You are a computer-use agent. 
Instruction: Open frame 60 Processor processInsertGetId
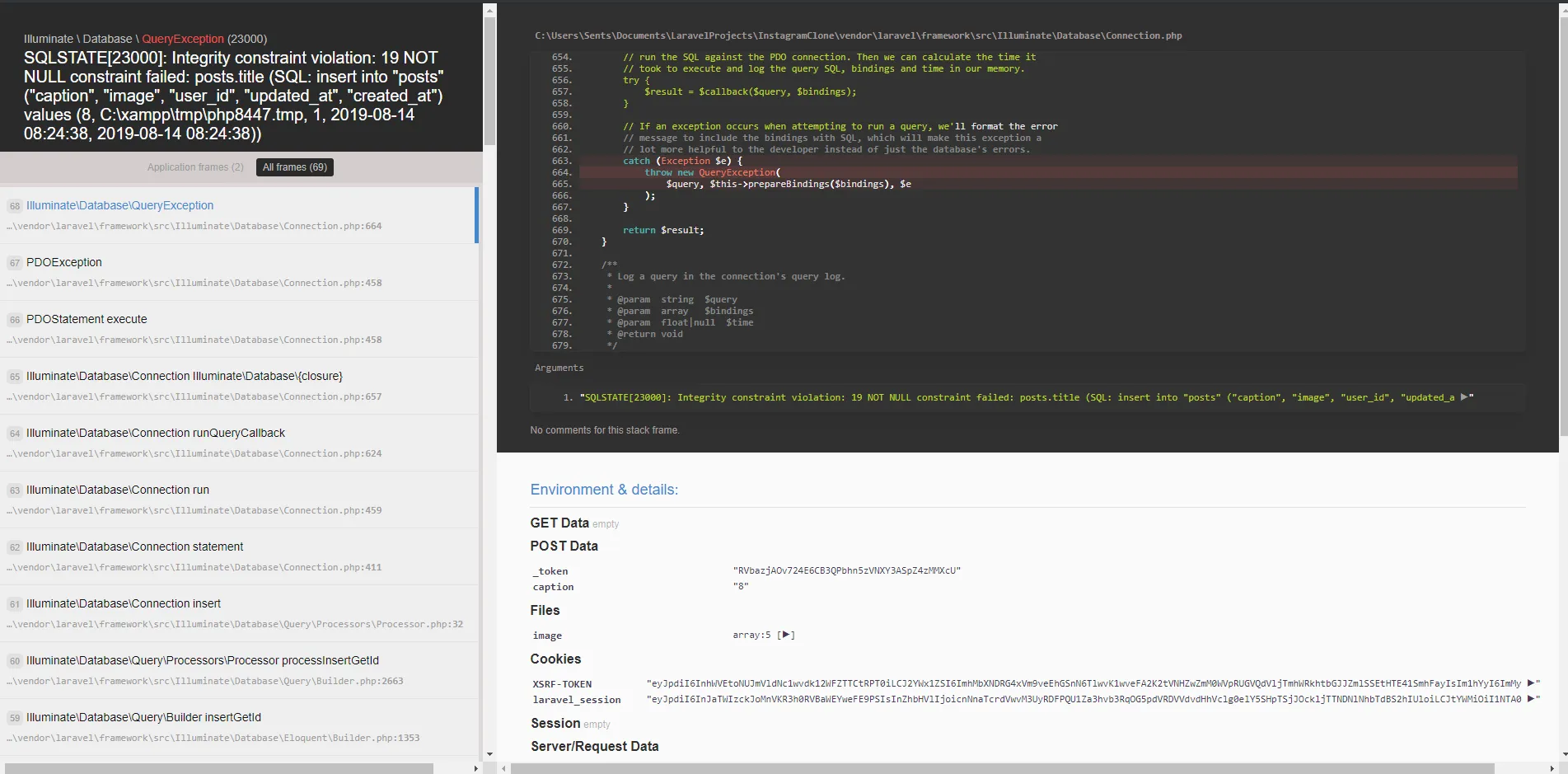239,670
